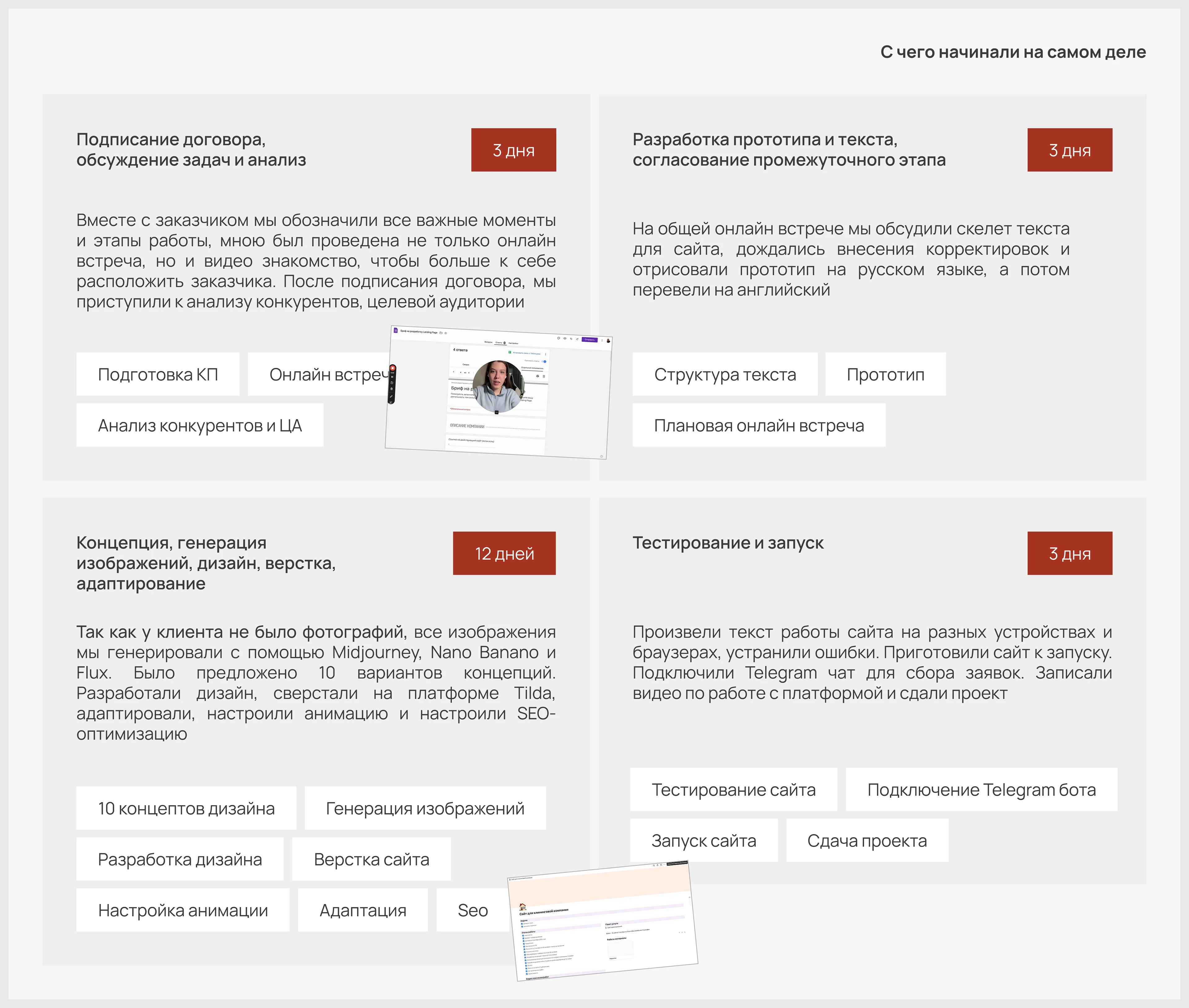Open the 'Настройки' tab in Google Forms

pyautogui.click(x=514, y=343)
